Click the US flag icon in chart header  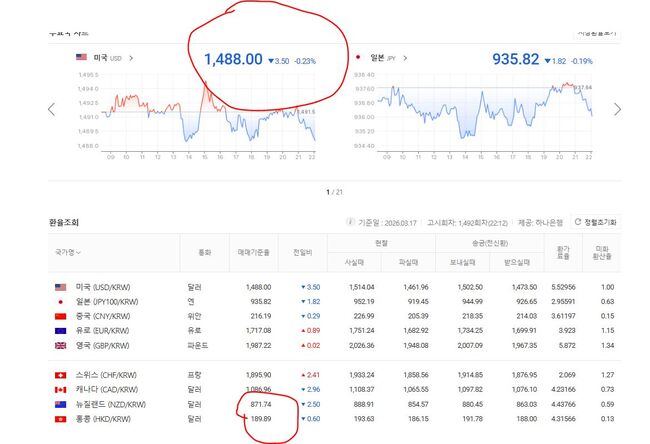82,58
